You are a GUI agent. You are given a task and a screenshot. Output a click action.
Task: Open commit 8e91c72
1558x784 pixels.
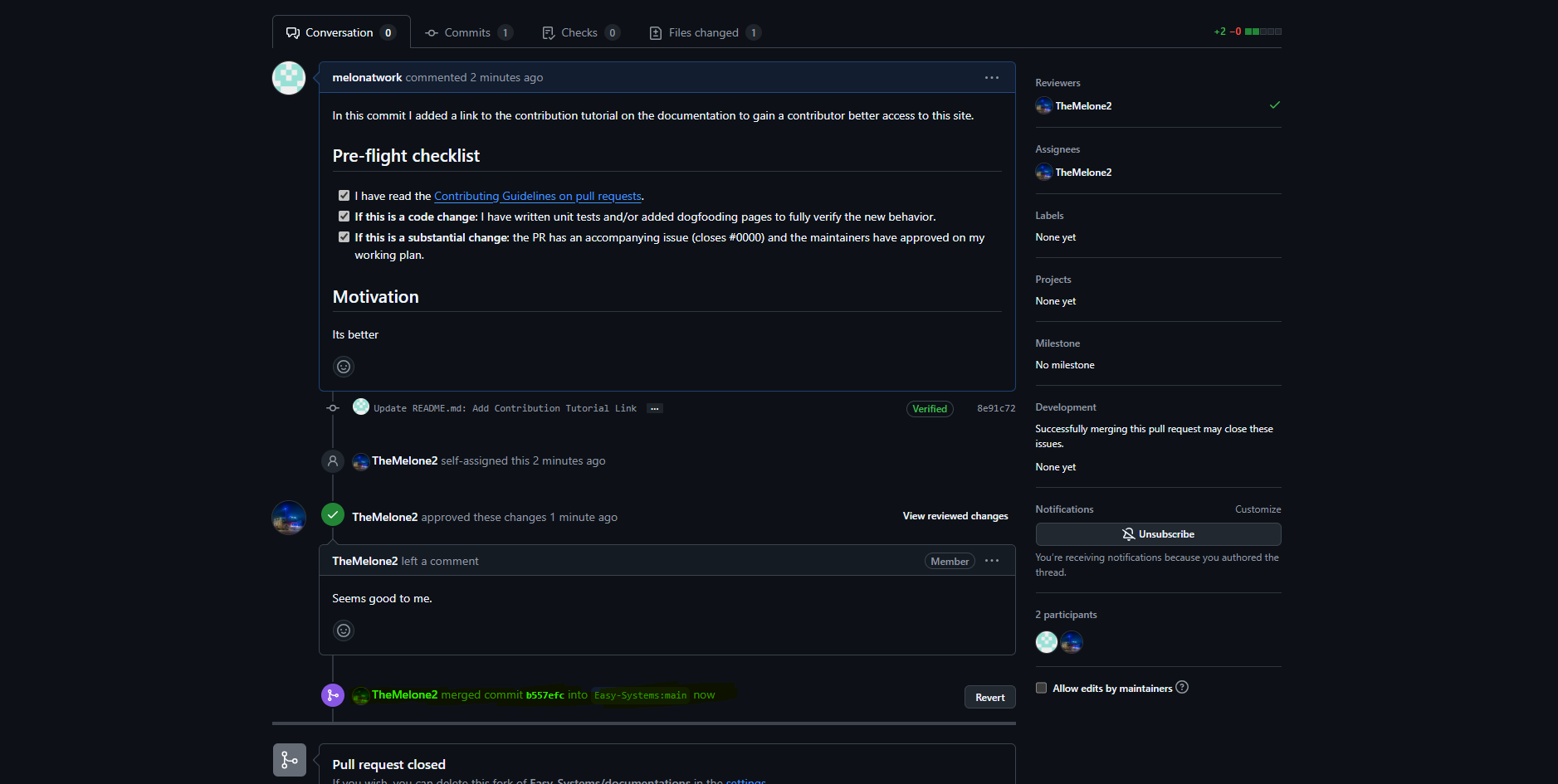click(995, 407)
